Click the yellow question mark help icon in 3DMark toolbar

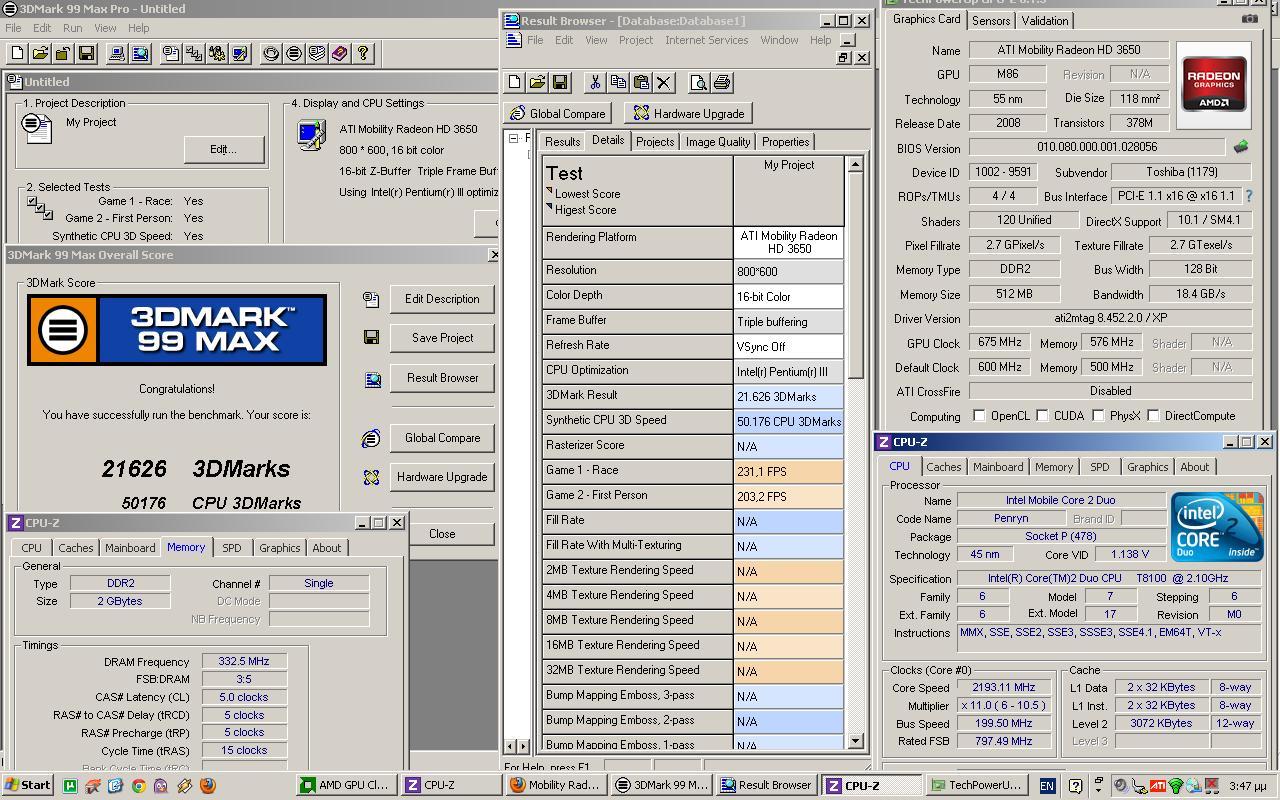click(x=363, y=53)
